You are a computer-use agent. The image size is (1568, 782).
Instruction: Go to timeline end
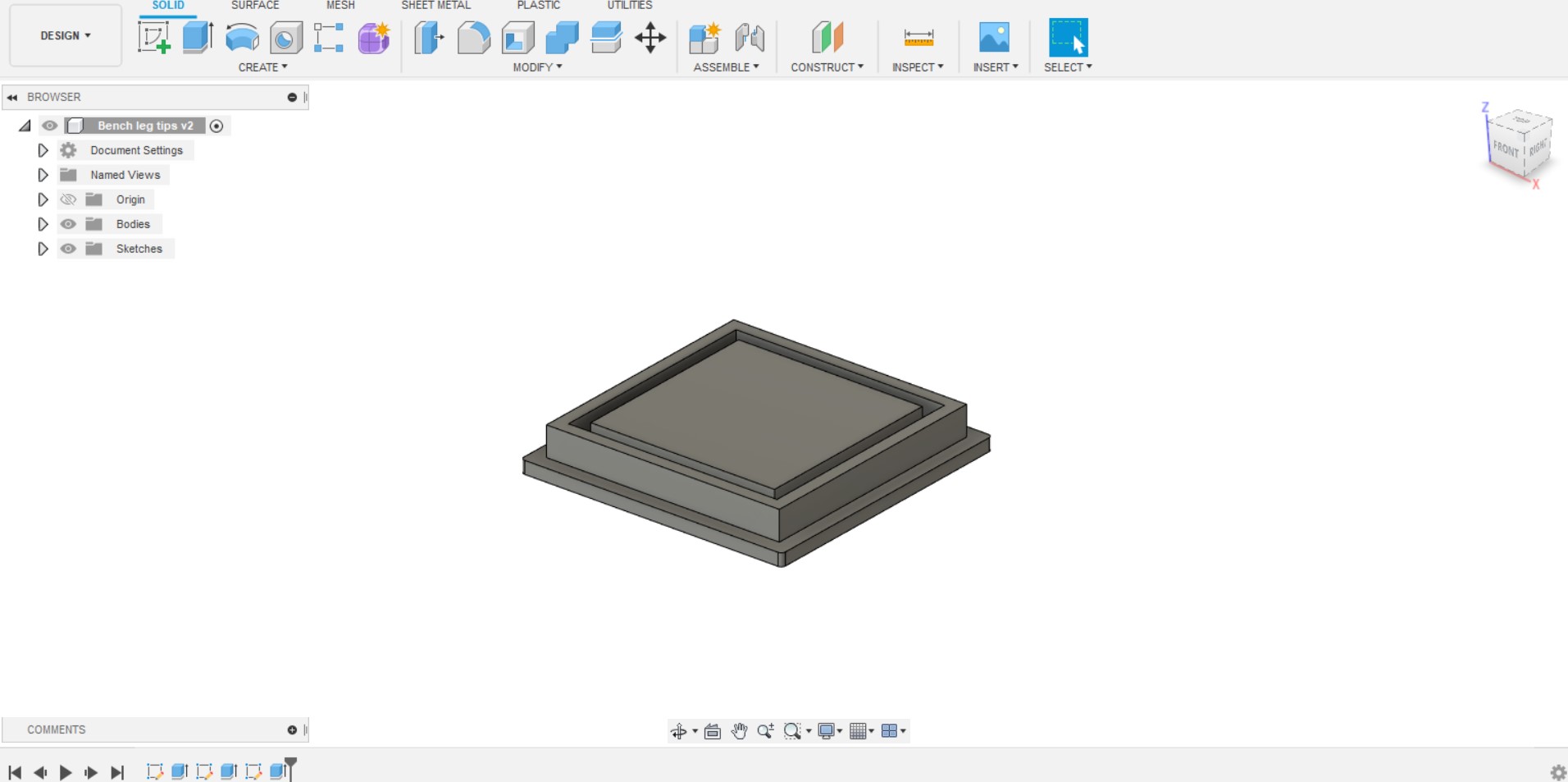click(x=117, y=772)
